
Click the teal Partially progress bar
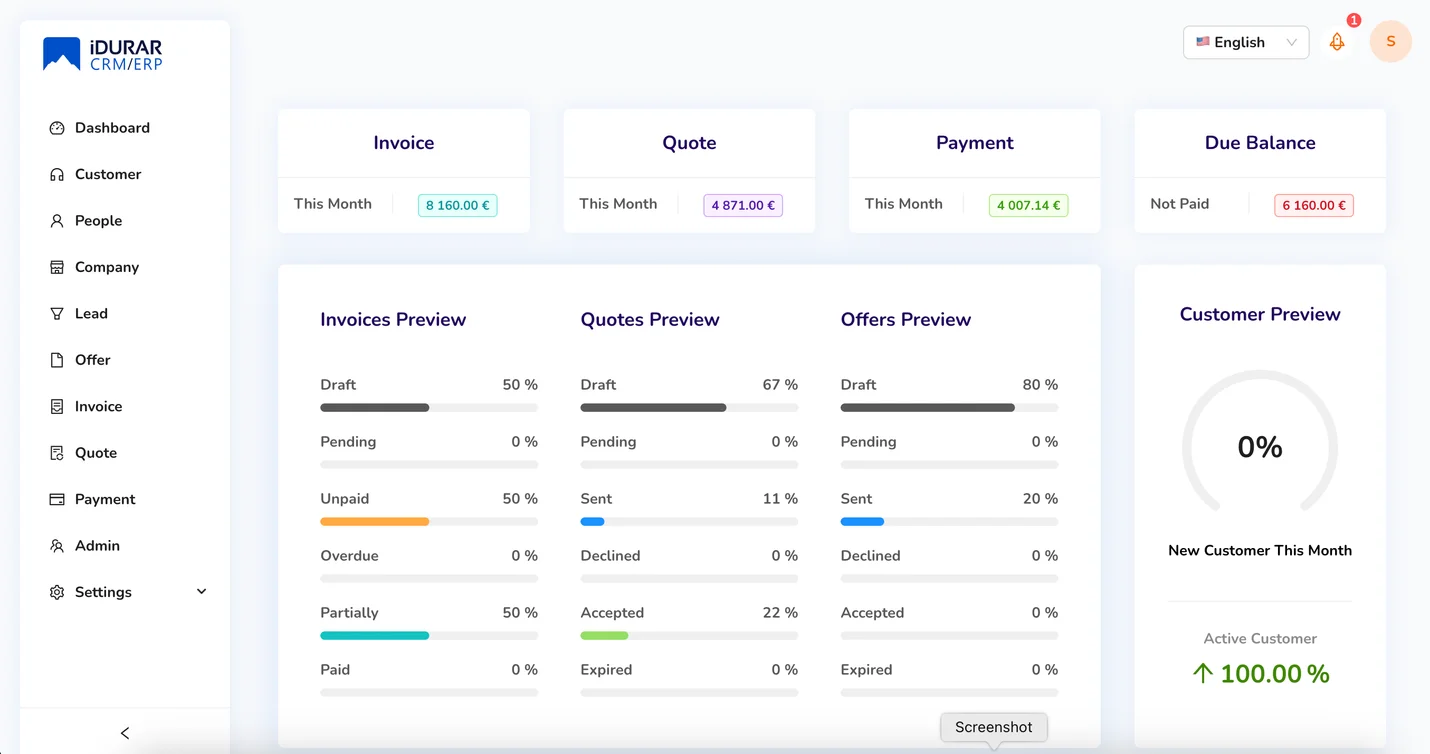click(x=429, y=636)
